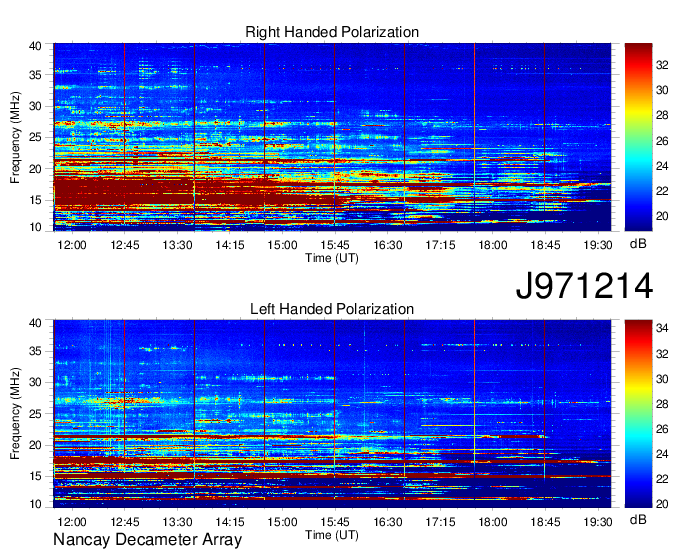Image resolution: width=680 pixels, height=552 pixels.
Task: Click the 20 MHz tick on bottom plot
Action: click(35, 445)
